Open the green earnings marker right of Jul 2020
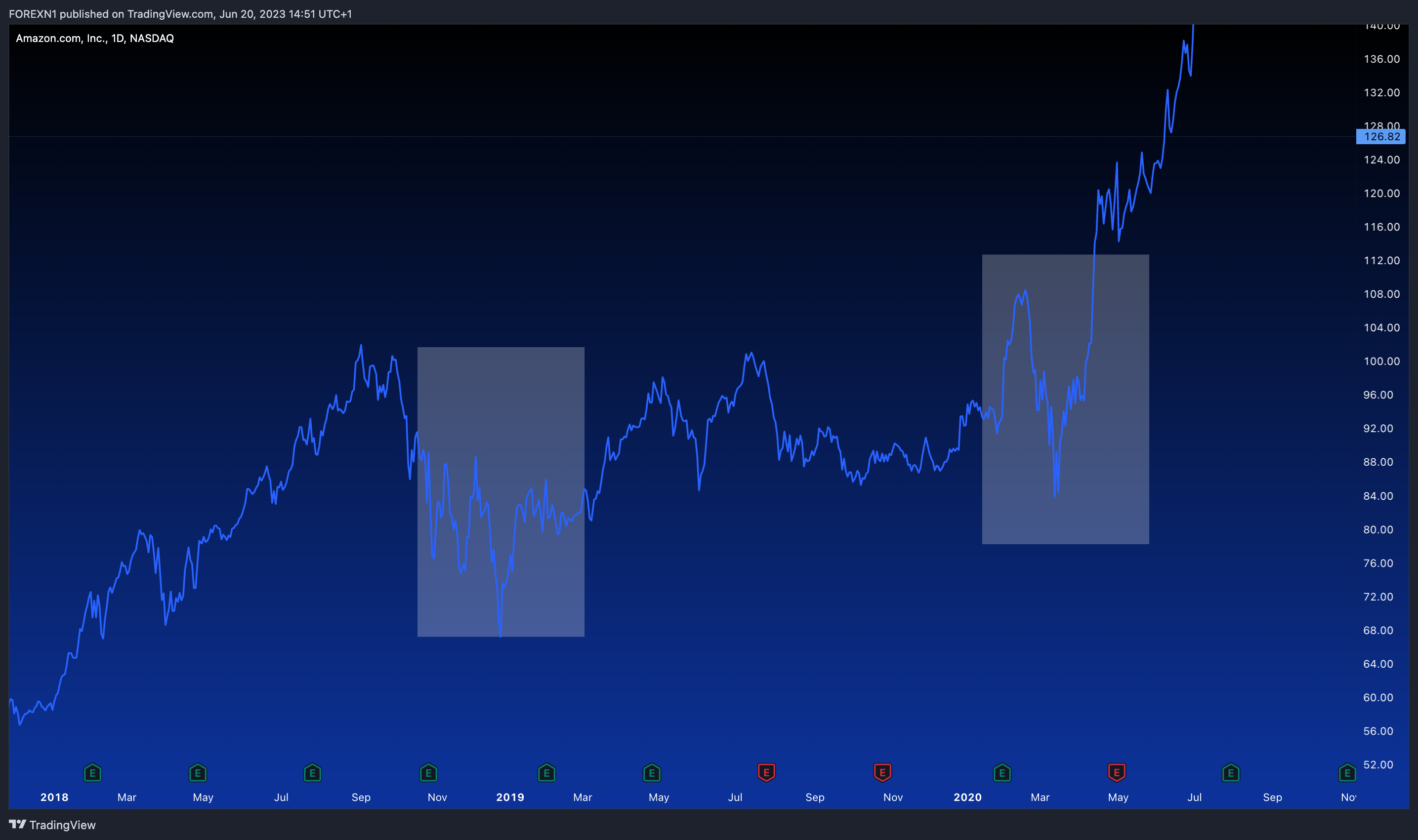The image size is (1418, 840). coord(1231,773)
